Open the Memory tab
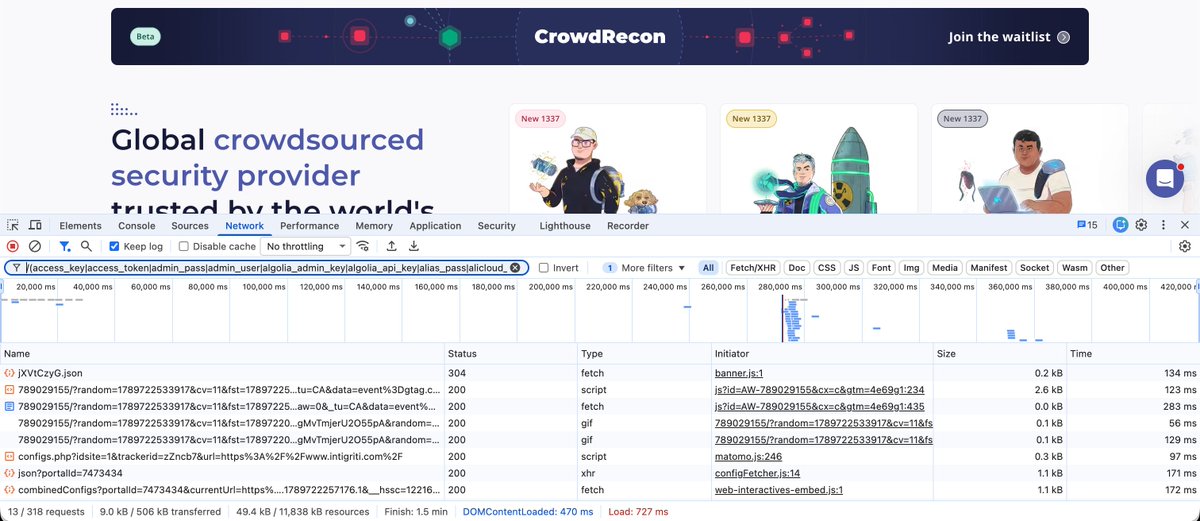 click(374, 226)
